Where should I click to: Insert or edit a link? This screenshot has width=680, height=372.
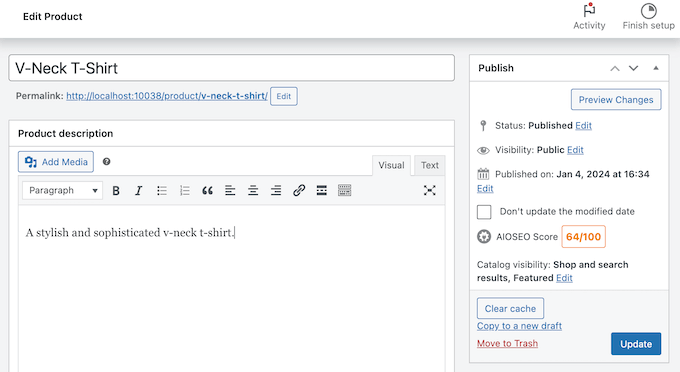click(299, 190)
